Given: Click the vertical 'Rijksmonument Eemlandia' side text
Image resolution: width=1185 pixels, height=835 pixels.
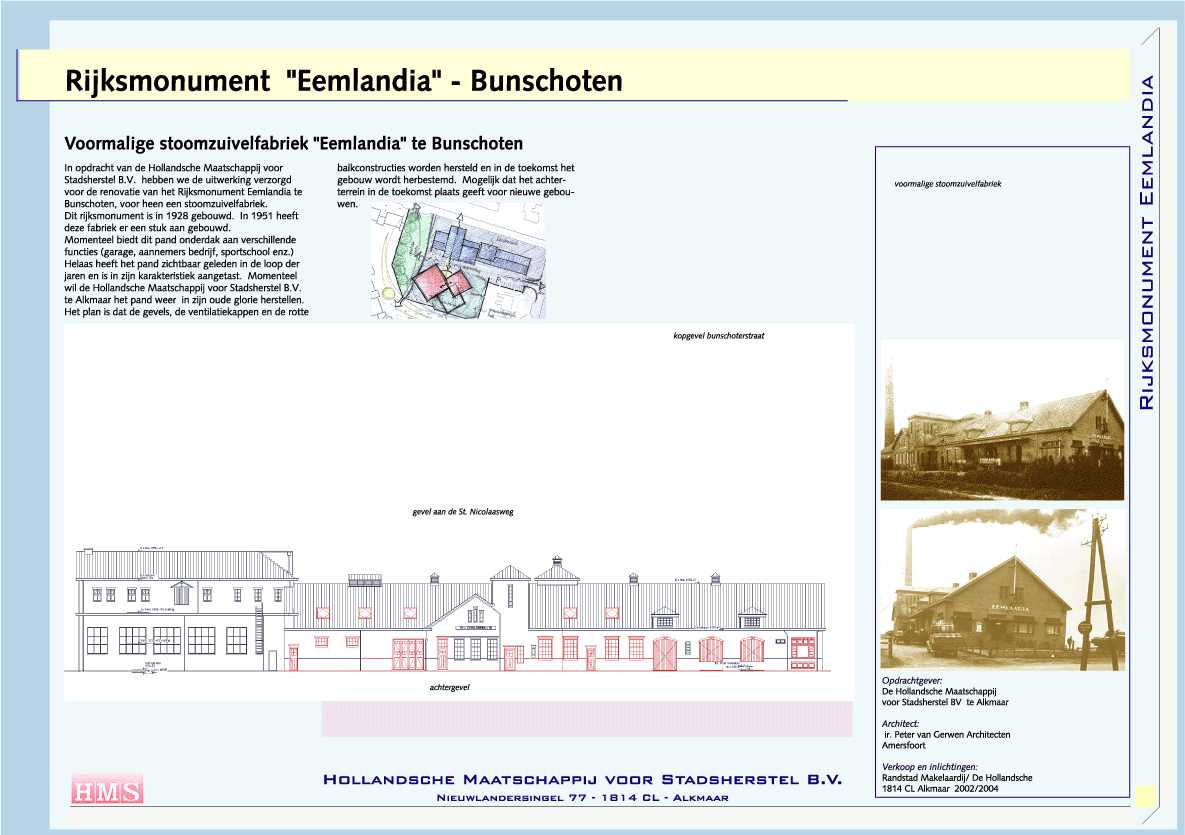Looking at the screenshot, I should 1147,242.
